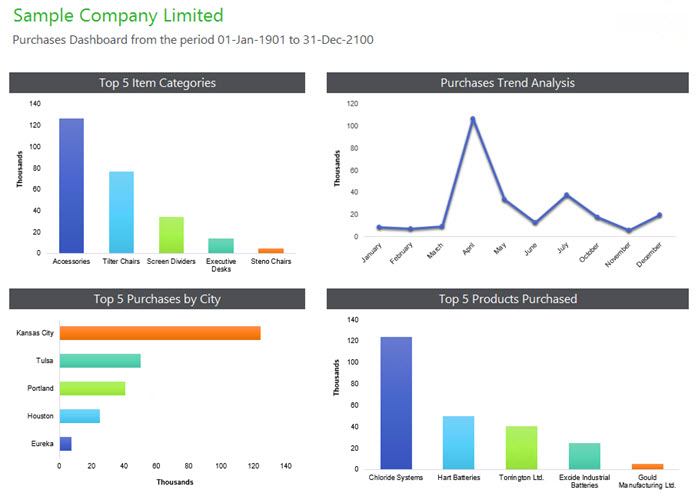Select the Tulsa horizontal bar
This screenshot has width=698, height=500.
point(100,360)
